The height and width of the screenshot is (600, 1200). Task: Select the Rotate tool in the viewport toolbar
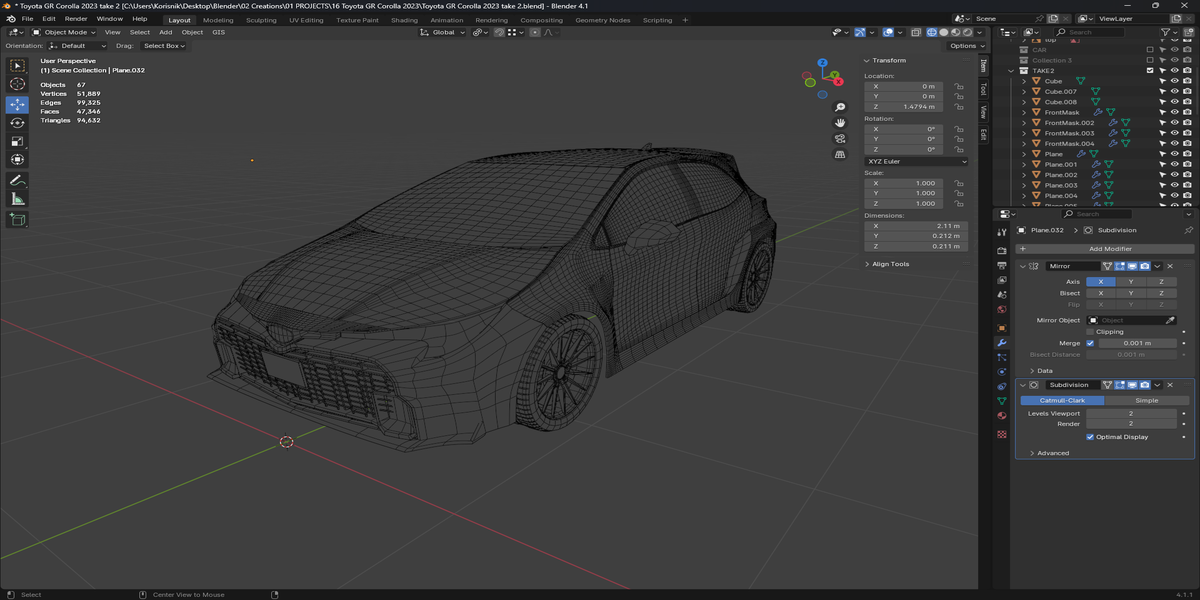tap(17, 122)
